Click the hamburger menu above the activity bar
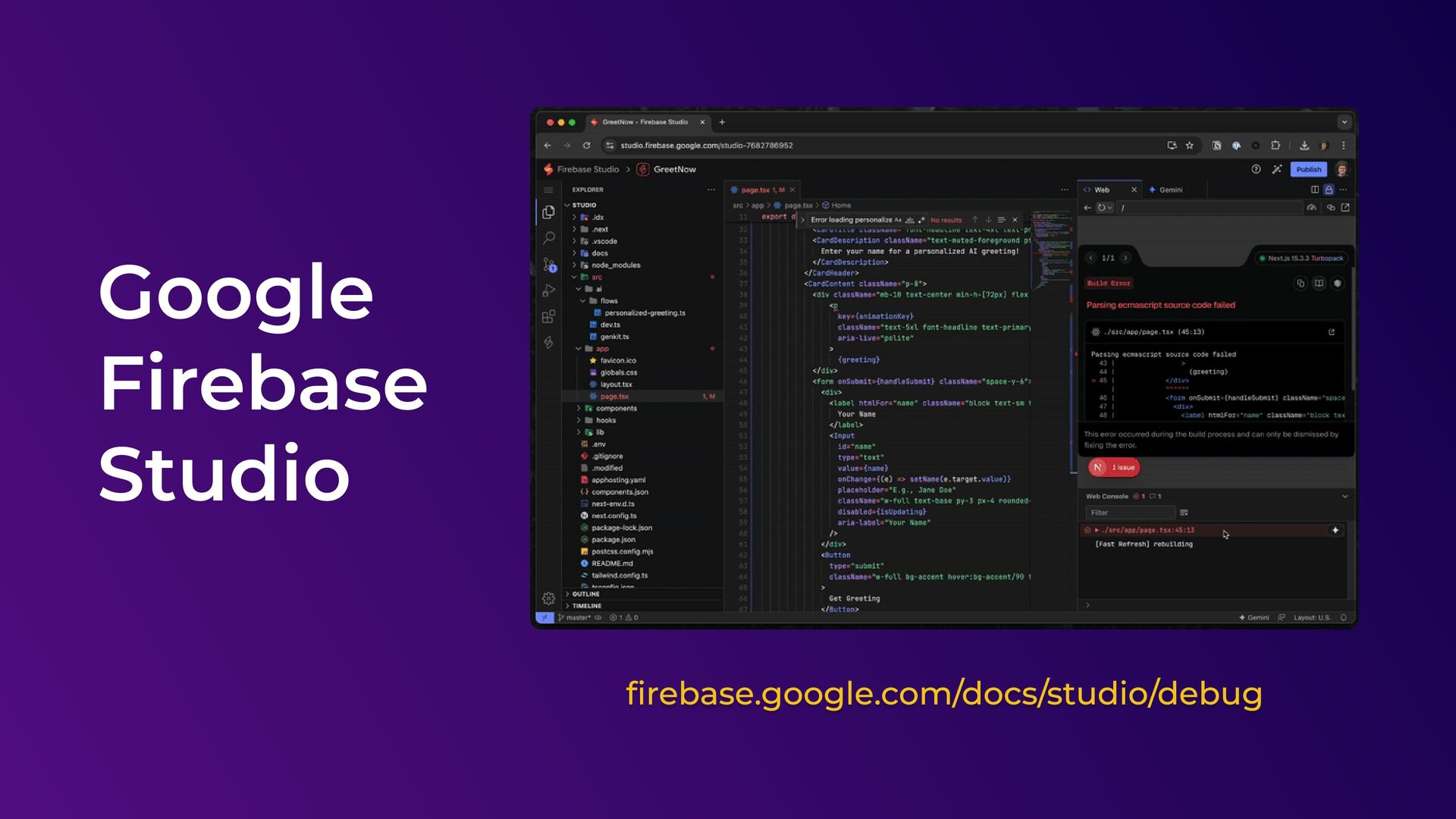 [x=548, y=190]
